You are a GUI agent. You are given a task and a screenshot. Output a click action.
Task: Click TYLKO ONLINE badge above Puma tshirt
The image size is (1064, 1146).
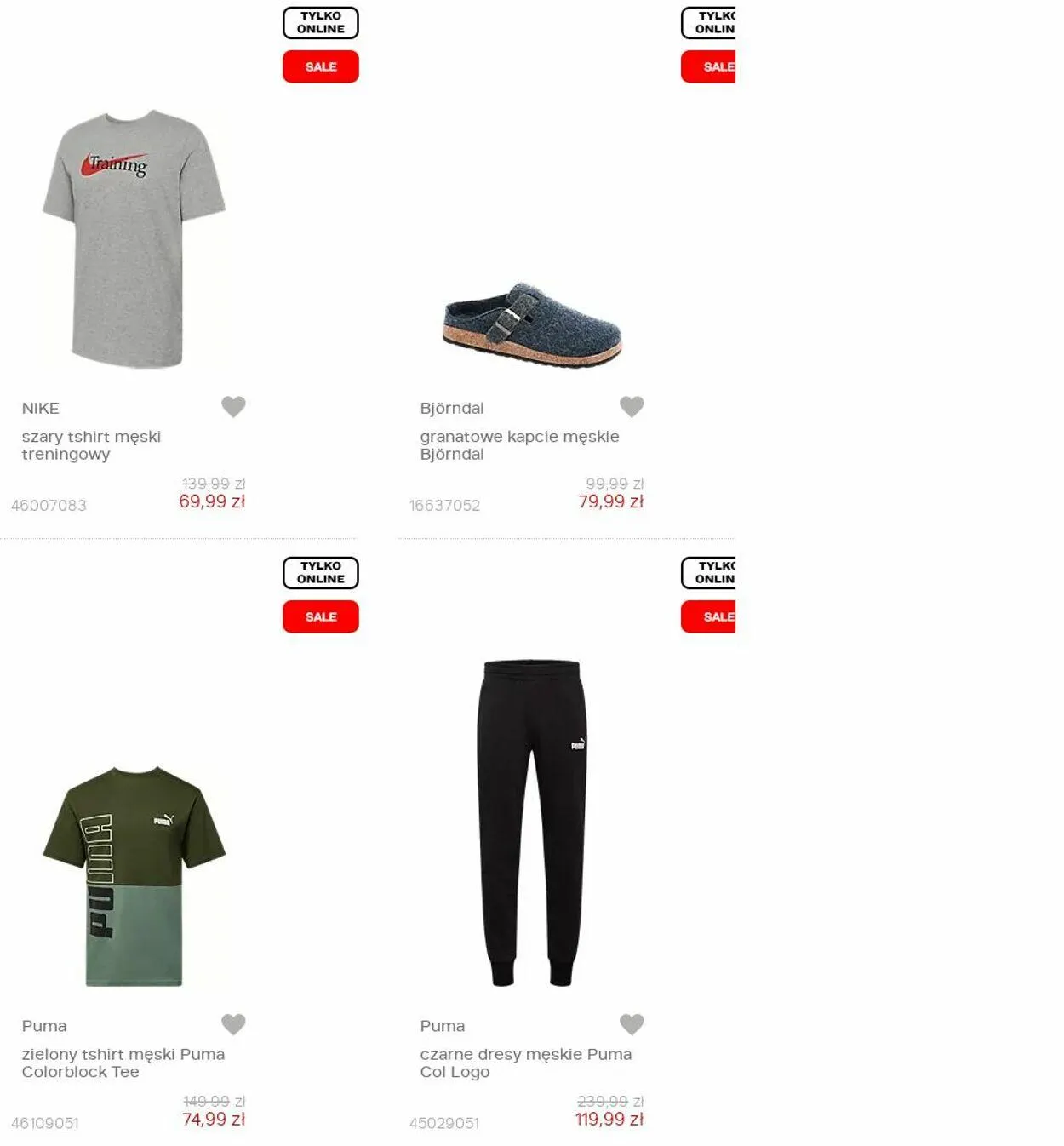(321, 573)
